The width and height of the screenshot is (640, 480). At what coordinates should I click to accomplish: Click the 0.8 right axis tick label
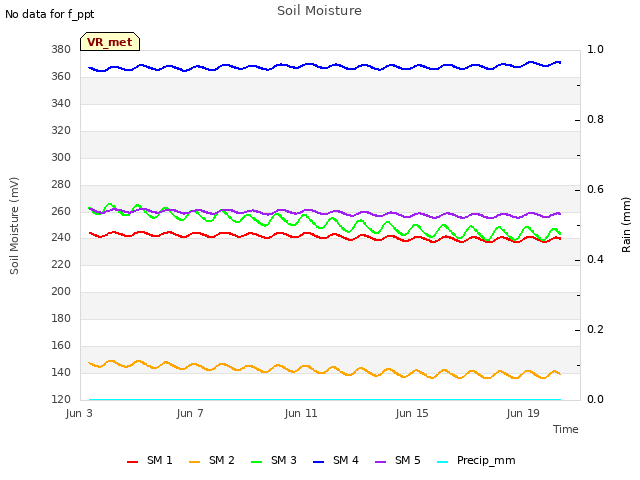click(595, 120)
